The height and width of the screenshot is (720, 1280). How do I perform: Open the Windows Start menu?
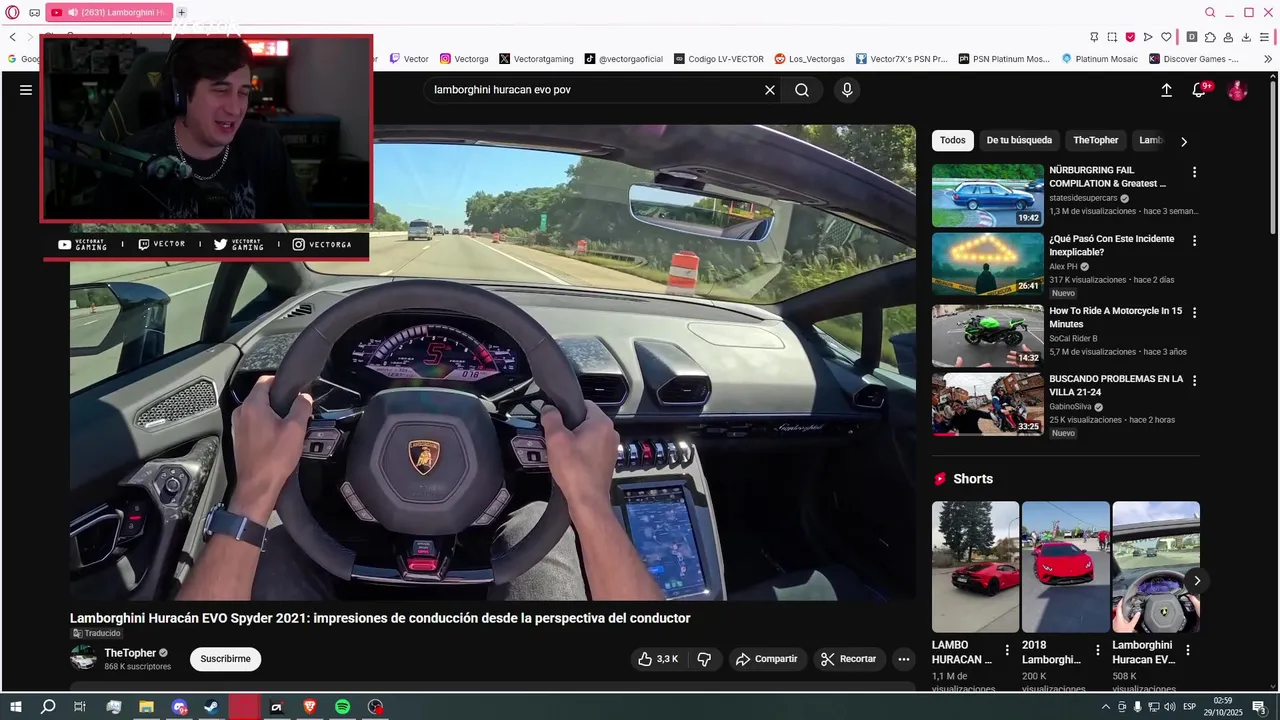16,707
